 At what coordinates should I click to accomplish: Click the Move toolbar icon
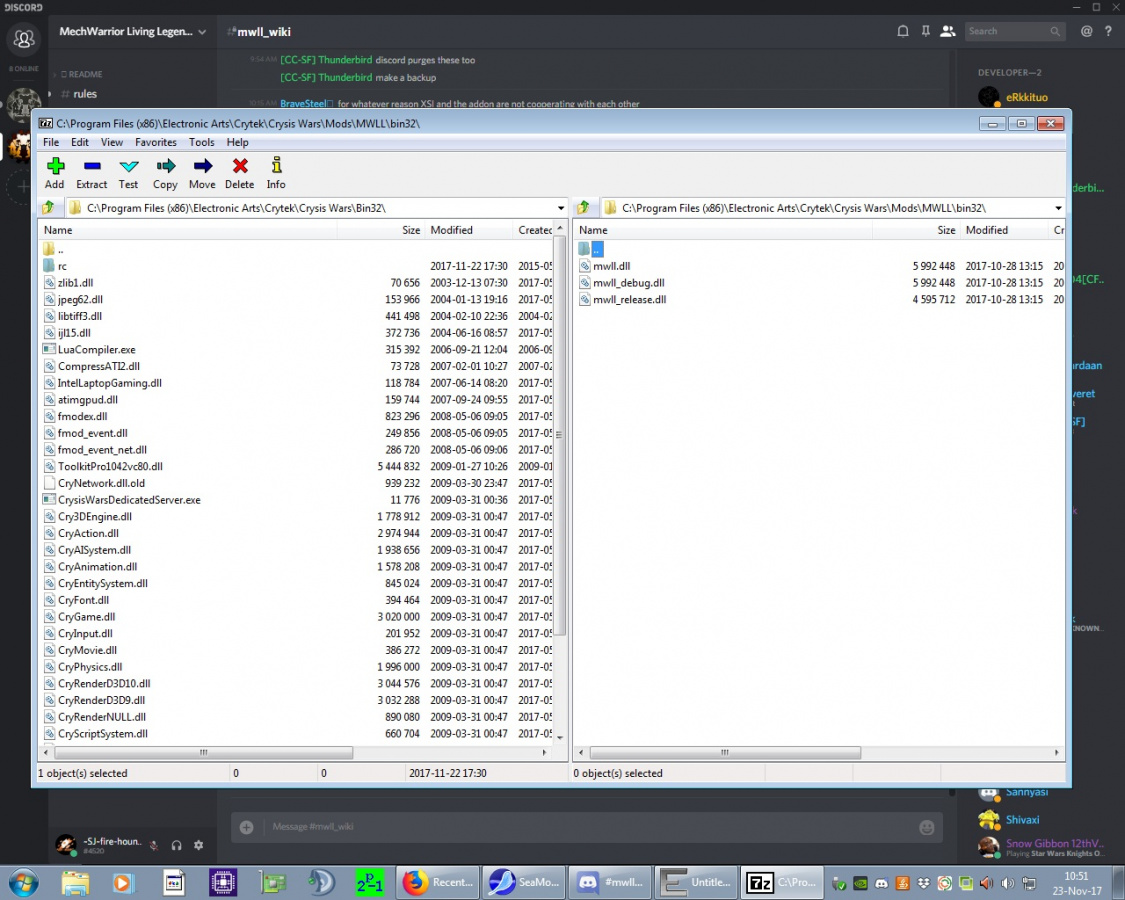[202, 167]
